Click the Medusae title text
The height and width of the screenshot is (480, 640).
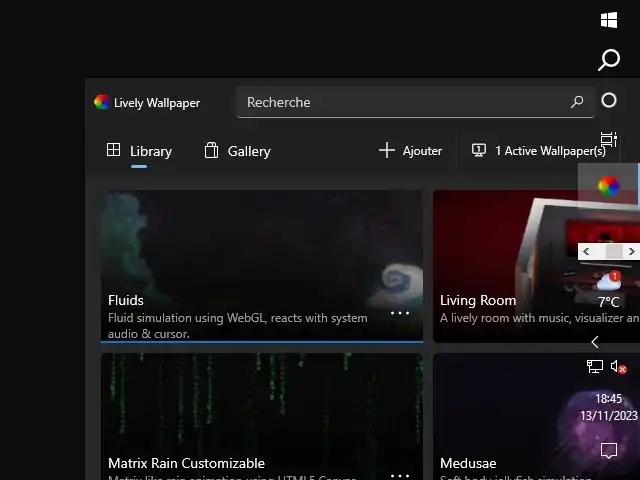click(468, 463)
